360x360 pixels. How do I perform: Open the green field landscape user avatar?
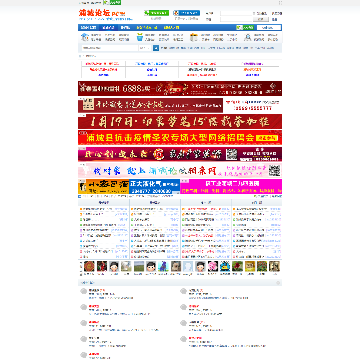(139, 266)
